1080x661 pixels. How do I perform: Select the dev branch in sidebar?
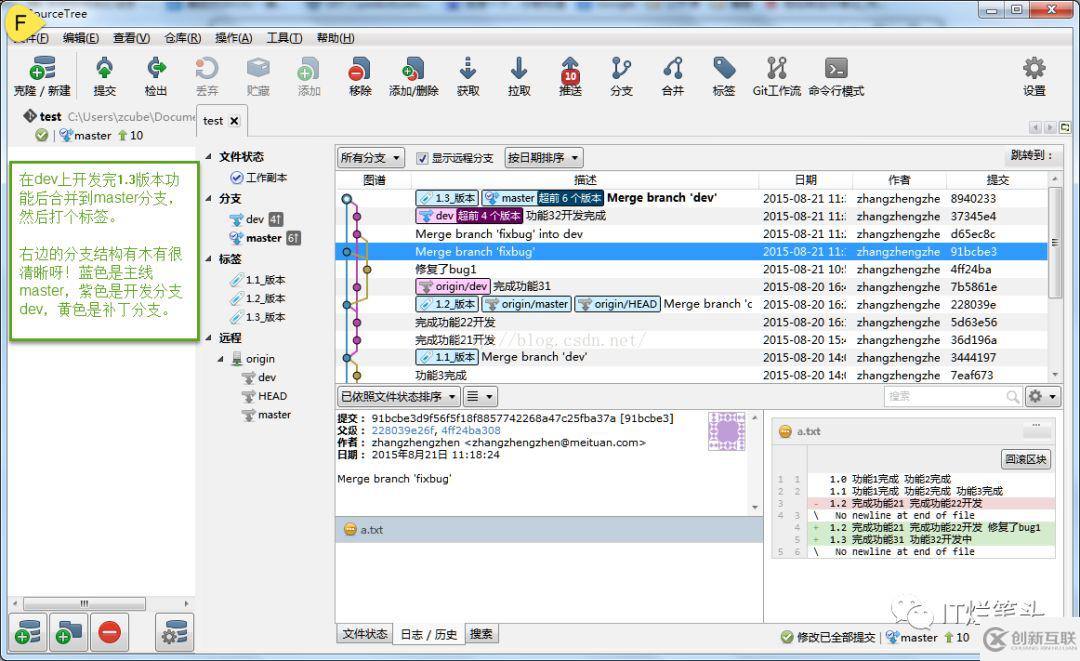pos(256,219)
